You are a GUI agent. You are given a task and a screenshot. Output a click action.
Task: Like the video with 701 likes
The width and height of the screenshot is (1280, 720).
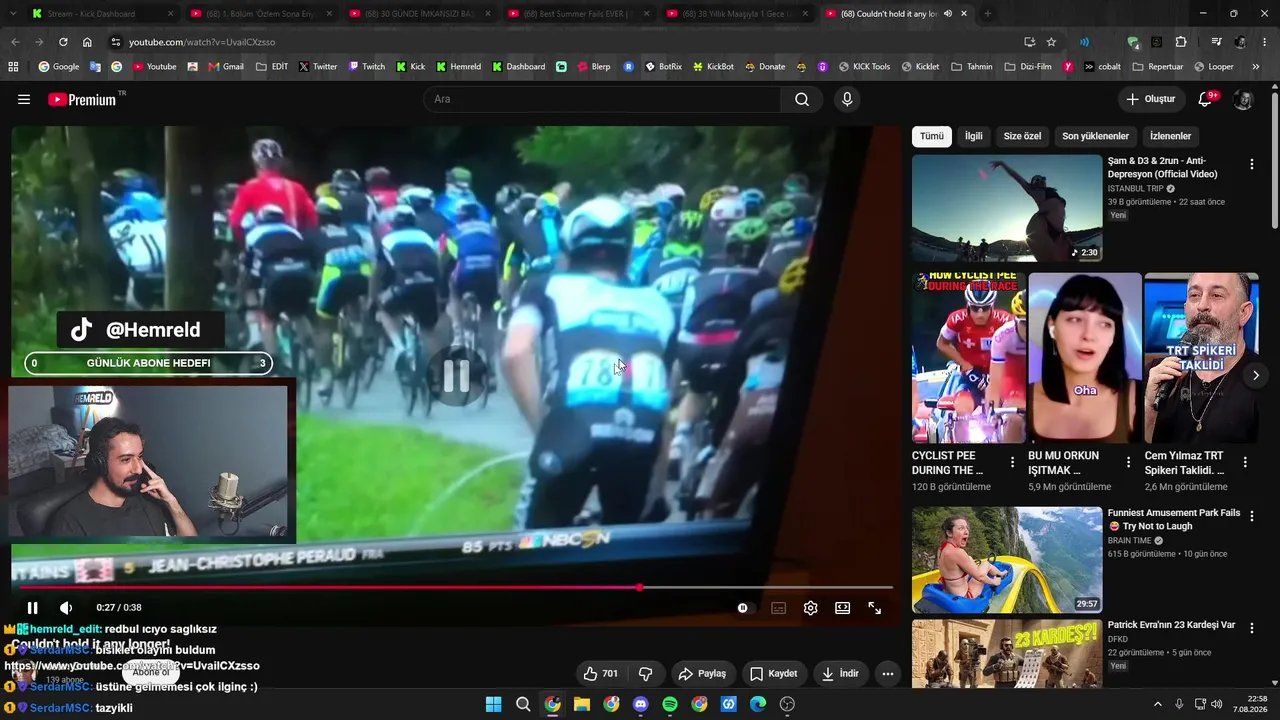click(601, 673)
